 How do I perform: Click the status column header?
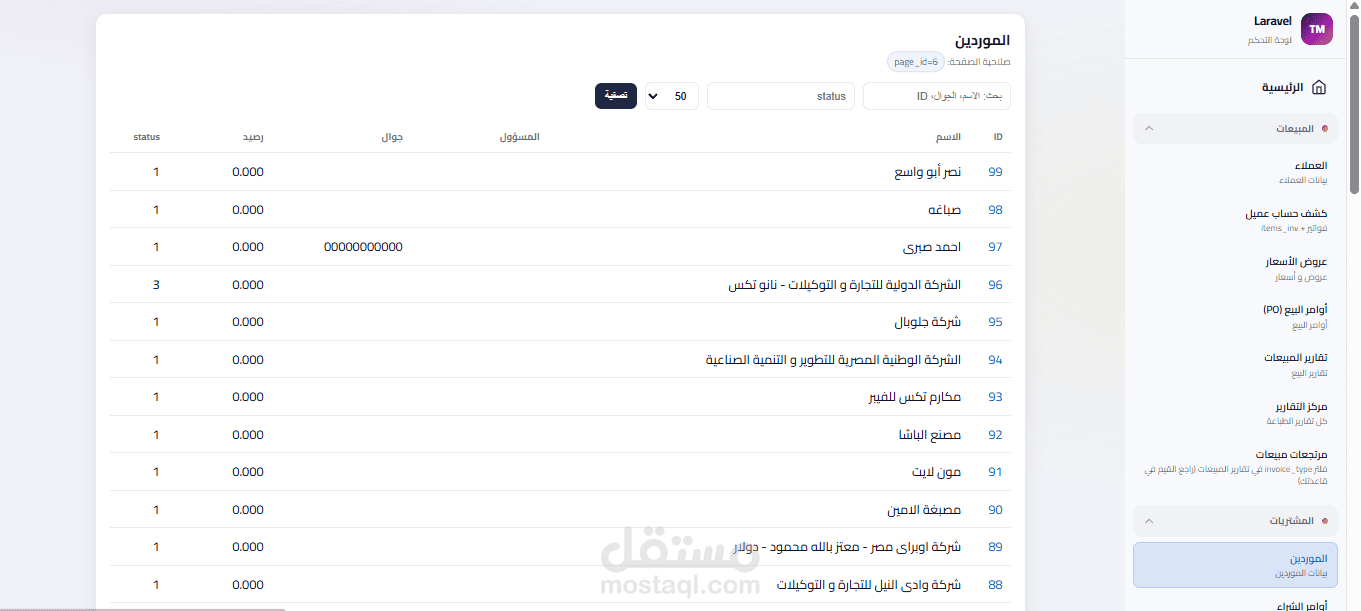click(146, 137)
